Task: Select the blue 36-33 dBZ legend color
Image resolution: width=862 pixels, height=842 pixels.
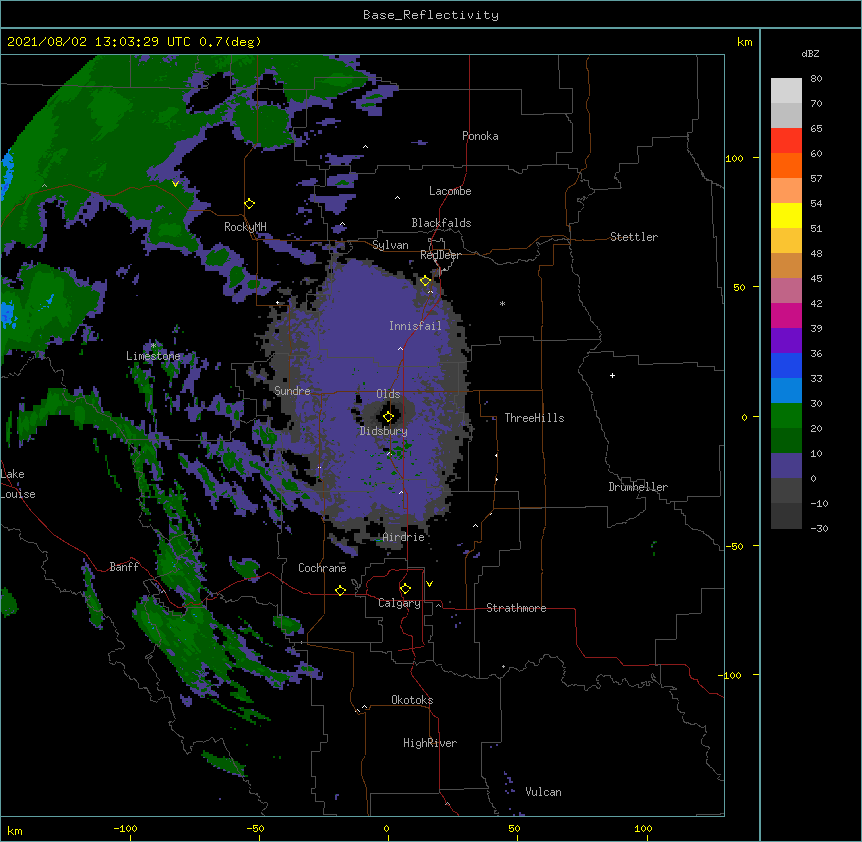Action: point(786,365)
